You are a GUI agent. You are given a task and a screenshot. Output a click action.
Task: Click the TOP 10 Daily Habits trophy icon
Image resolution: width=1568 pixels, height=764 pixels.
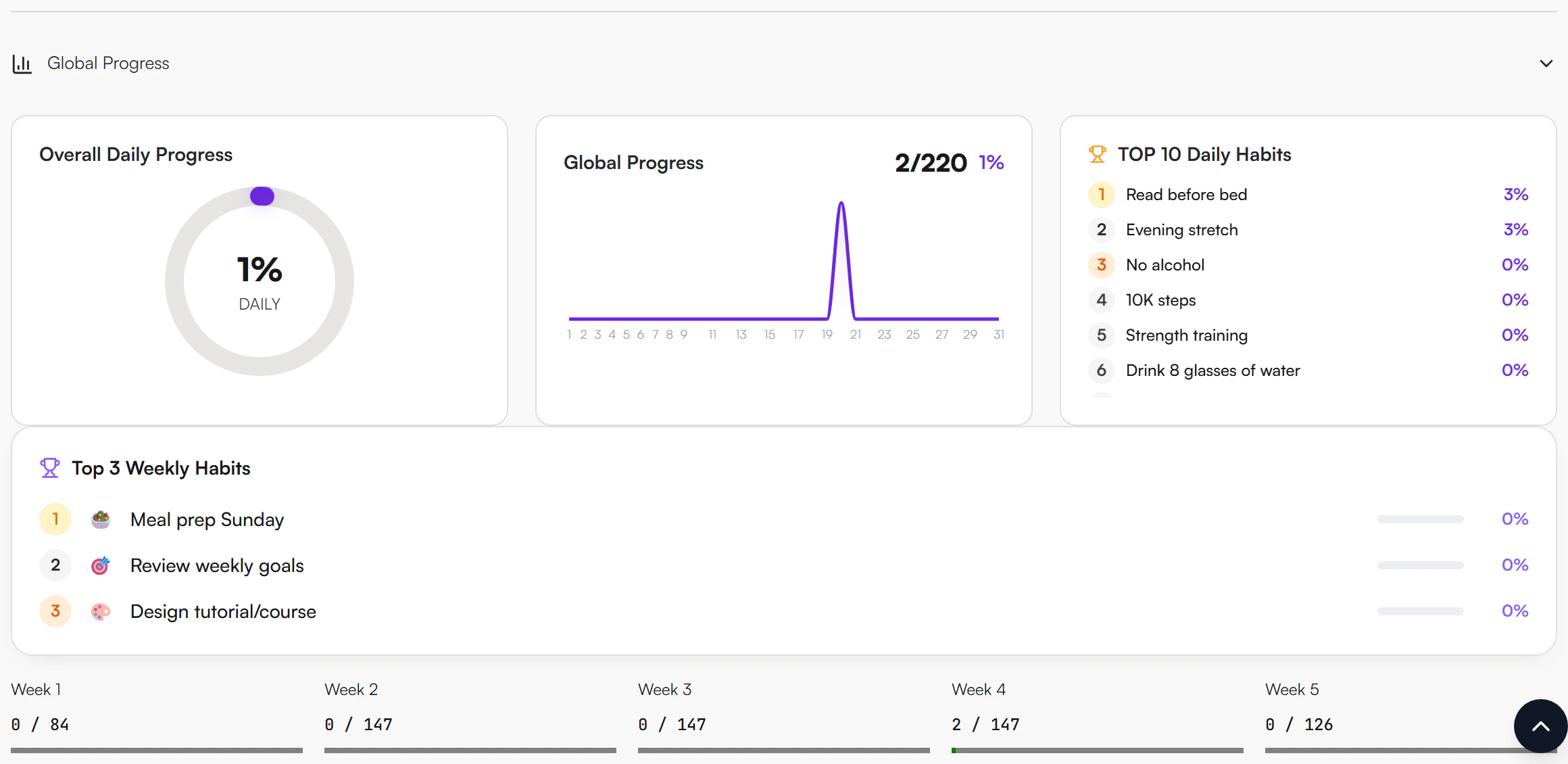(x=1098, y=155)
